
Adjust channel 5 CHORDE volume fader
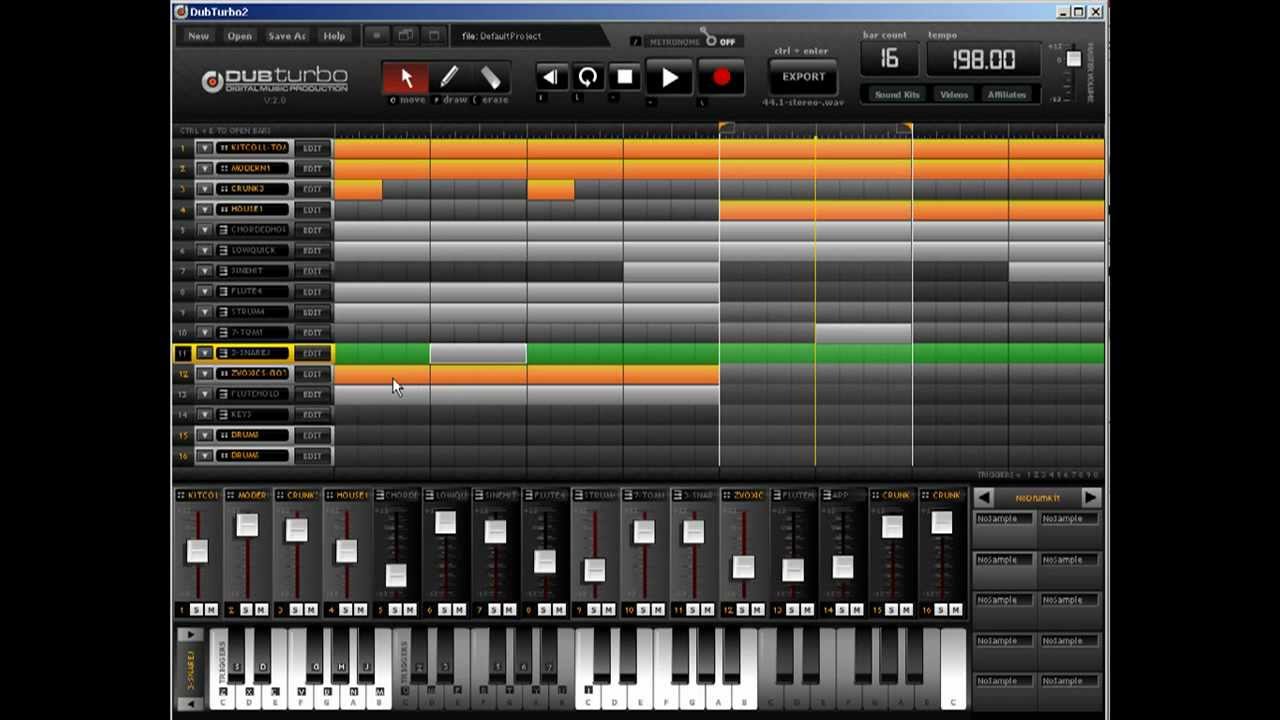[x=396, y=575]
